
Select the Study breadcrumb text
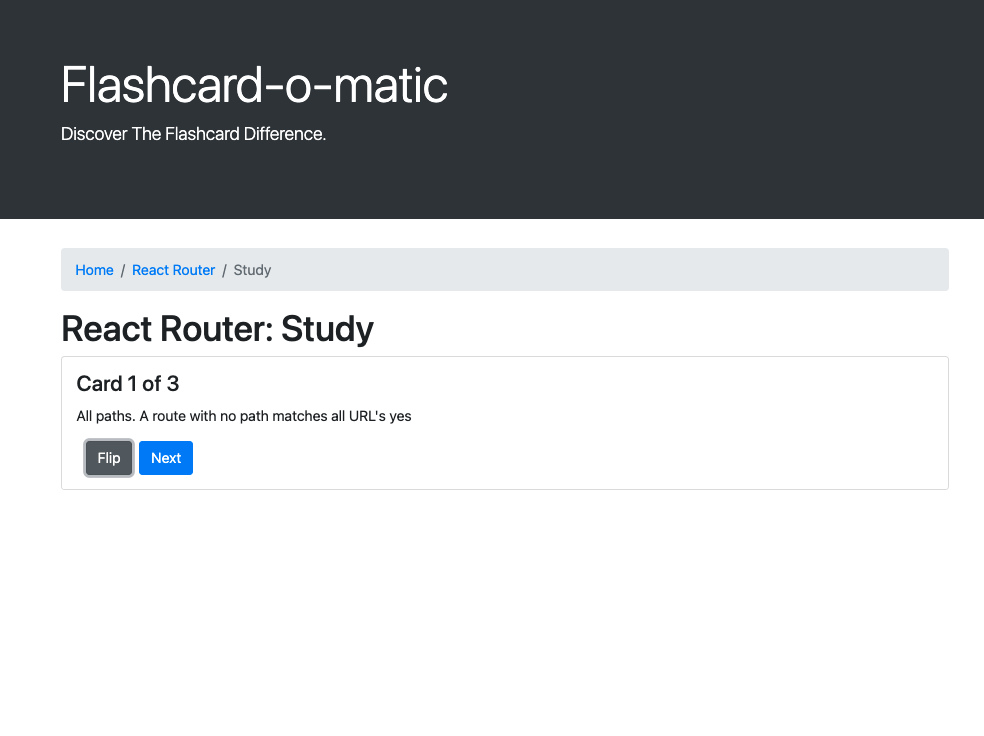[x=252, y=270]
